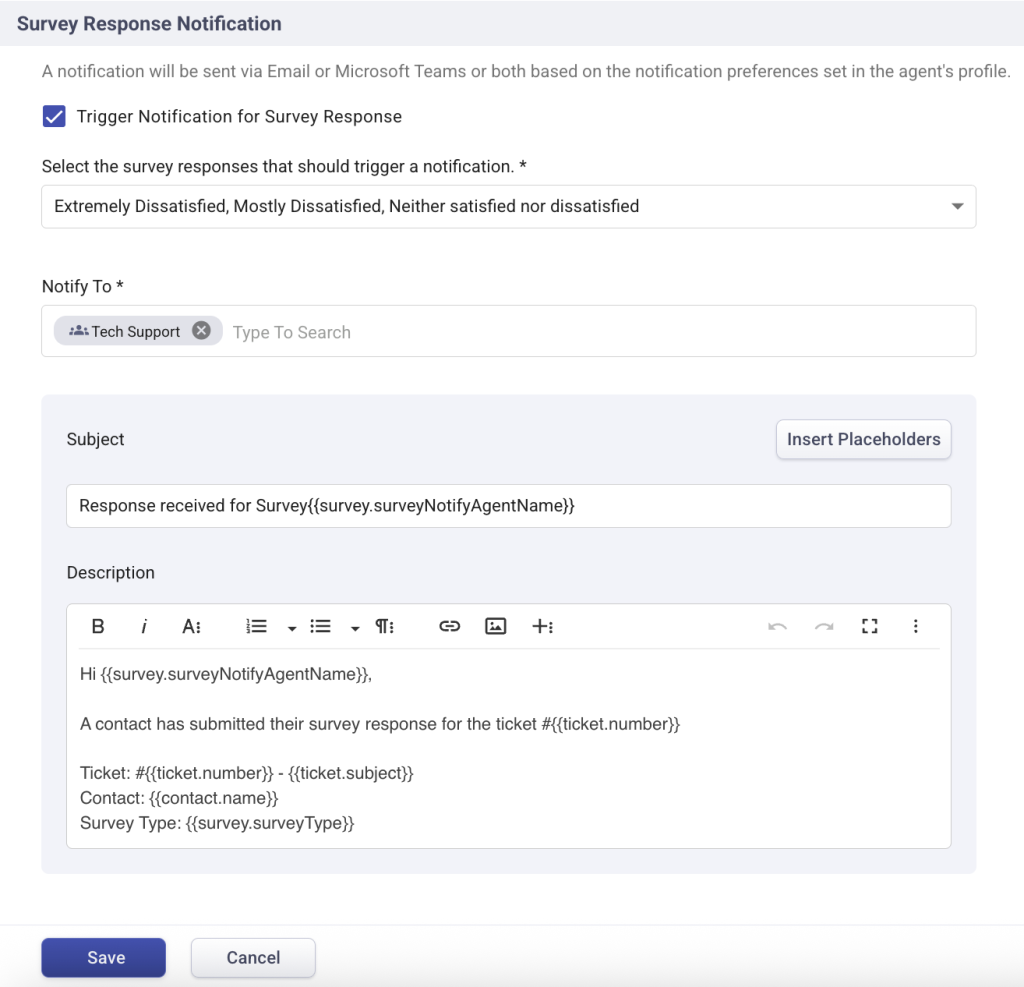Click the team icon on Tech Support chip
The width and height of the screenshot is (1024, 987).
78,331
